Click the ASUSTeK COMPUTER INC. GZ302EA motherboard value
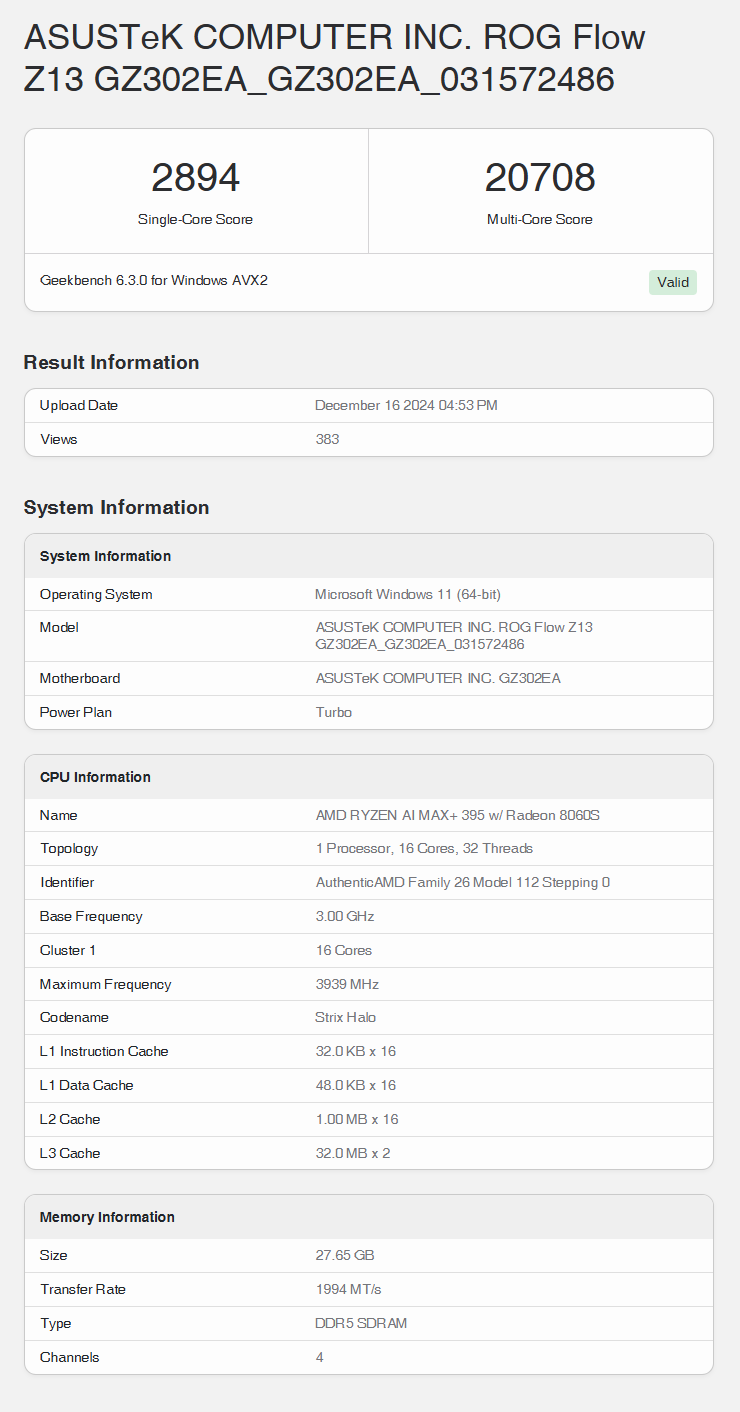Viewport: 740px width, 1412px height. click(x=438, y=678)
